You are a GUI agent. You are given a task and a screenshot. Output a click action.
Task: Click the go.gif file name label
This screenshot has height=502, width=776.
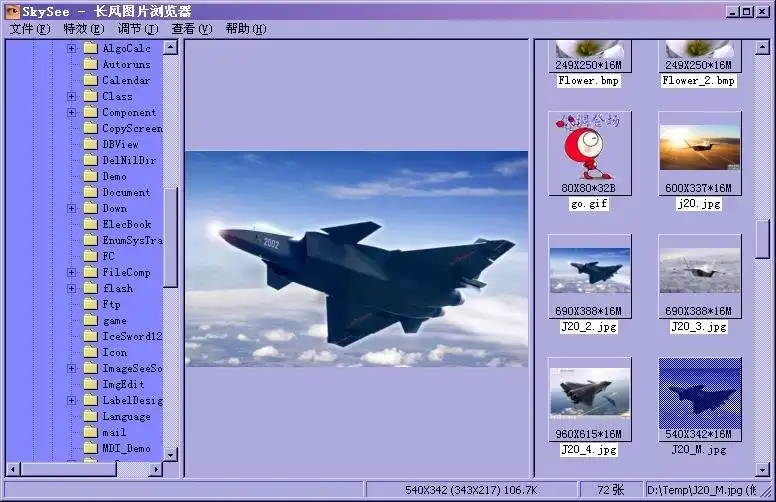click(589, 203)
